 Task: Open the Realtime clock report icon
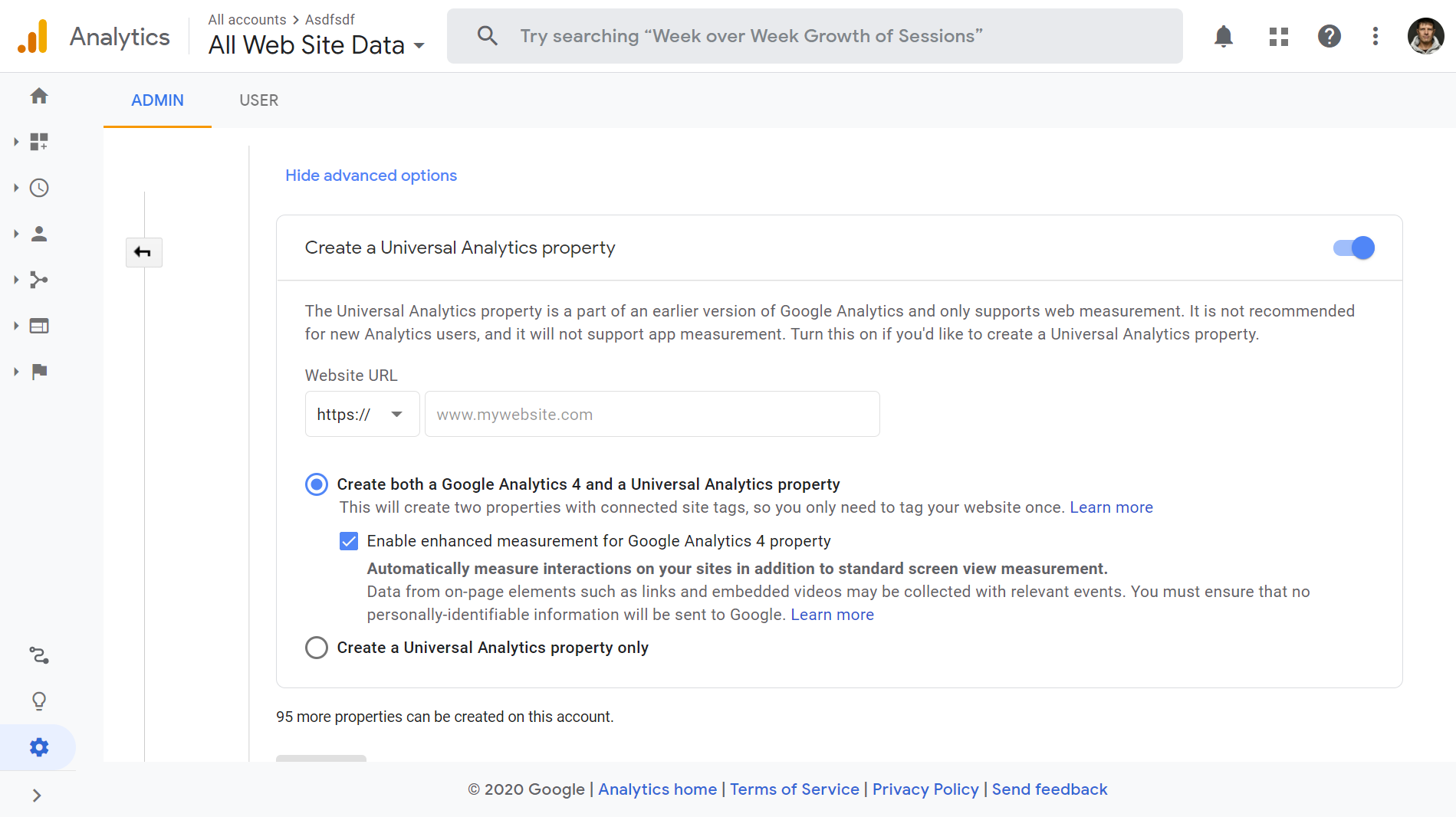[x=39, y=188]
